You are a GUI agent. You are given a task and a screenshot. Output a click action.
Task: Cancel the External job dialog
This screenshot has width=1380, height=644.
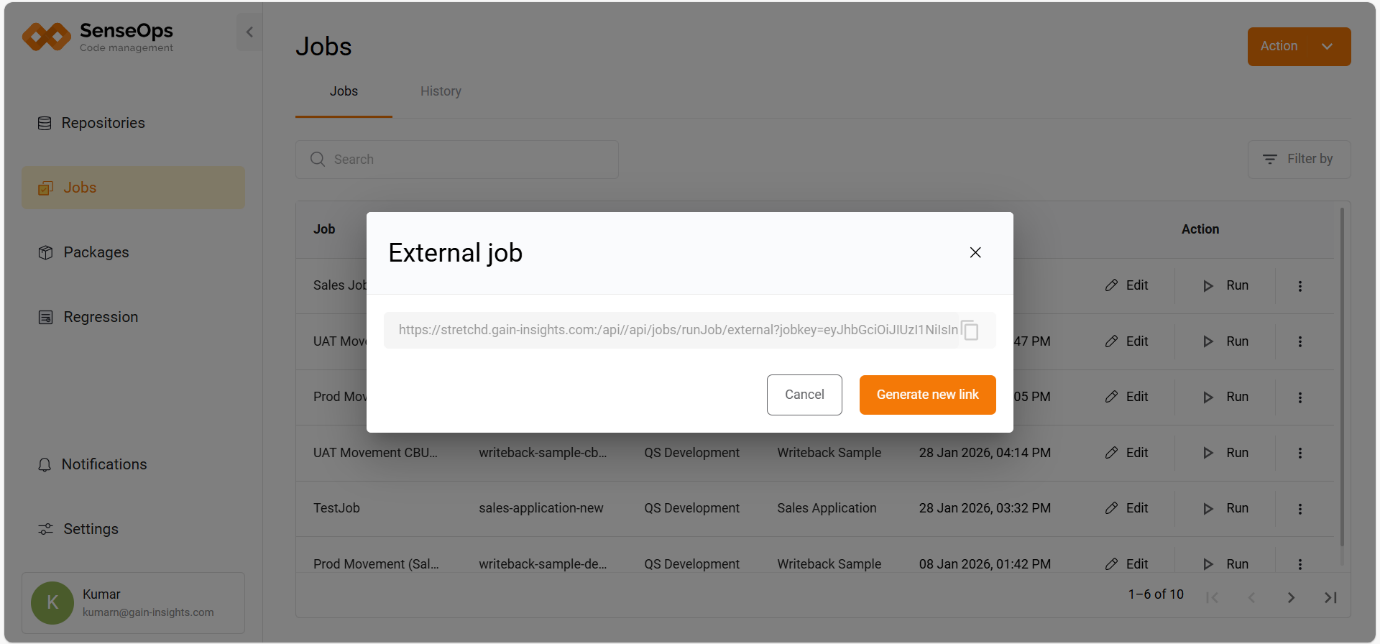(804, 395)
